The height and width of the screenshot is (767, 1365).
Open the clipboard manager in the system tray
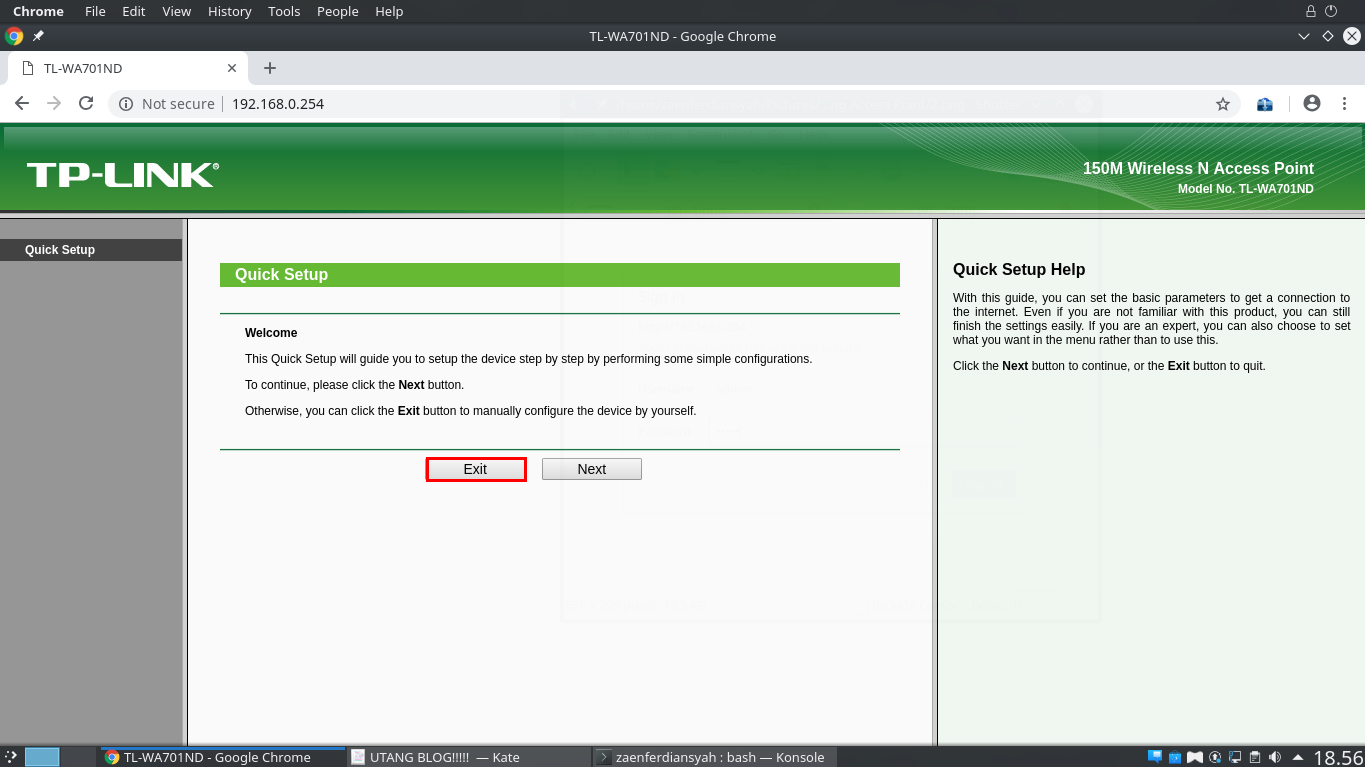1255,757
